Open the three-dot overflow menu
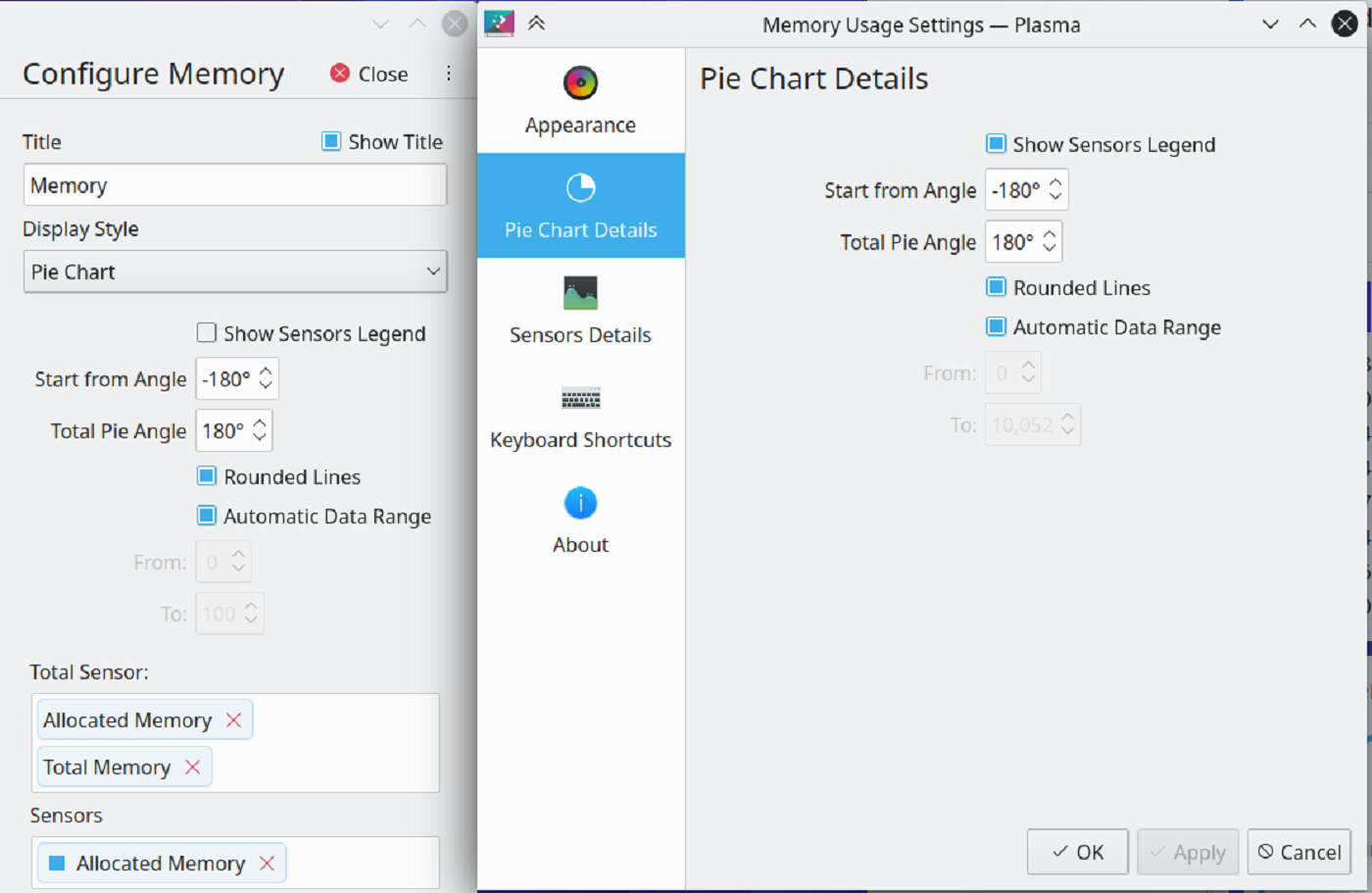 coord(448,74)
